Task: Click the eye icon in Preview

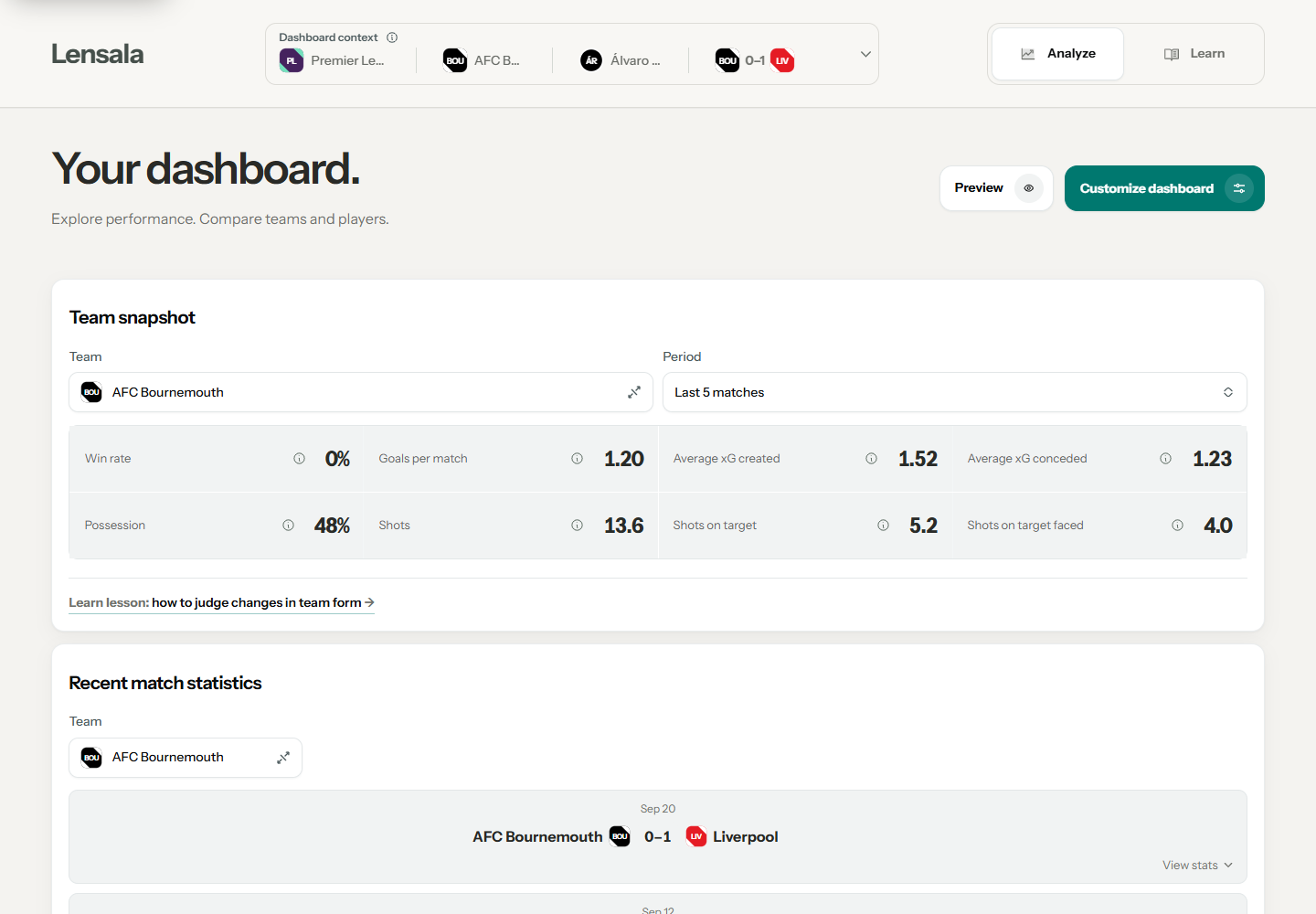Action: coord(1029,188)
